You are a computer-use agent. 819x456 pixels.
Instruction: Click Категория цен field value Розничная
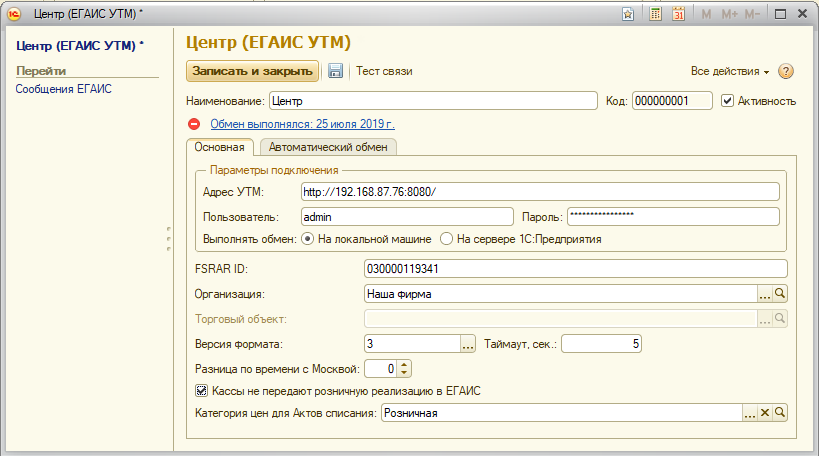[x=411, y=413]
